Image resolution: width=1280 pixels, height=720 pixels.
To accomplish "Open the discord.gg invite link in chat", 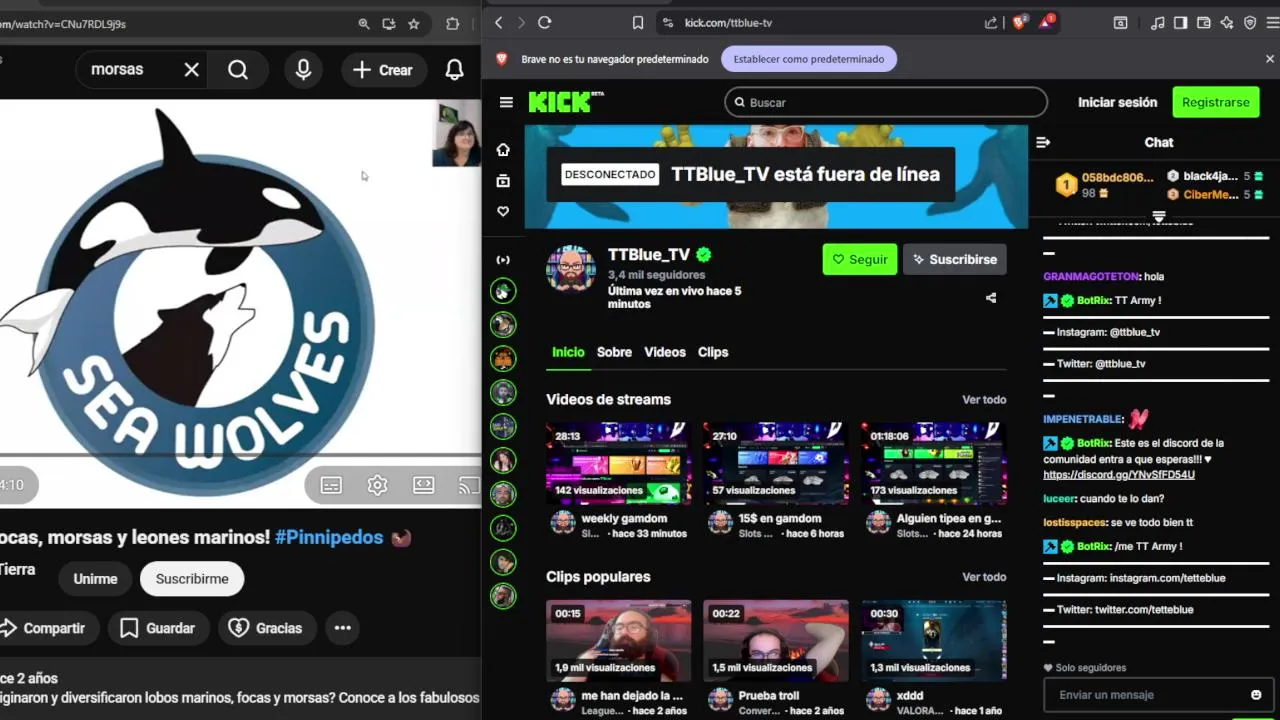I will (x=1119, y=475).
